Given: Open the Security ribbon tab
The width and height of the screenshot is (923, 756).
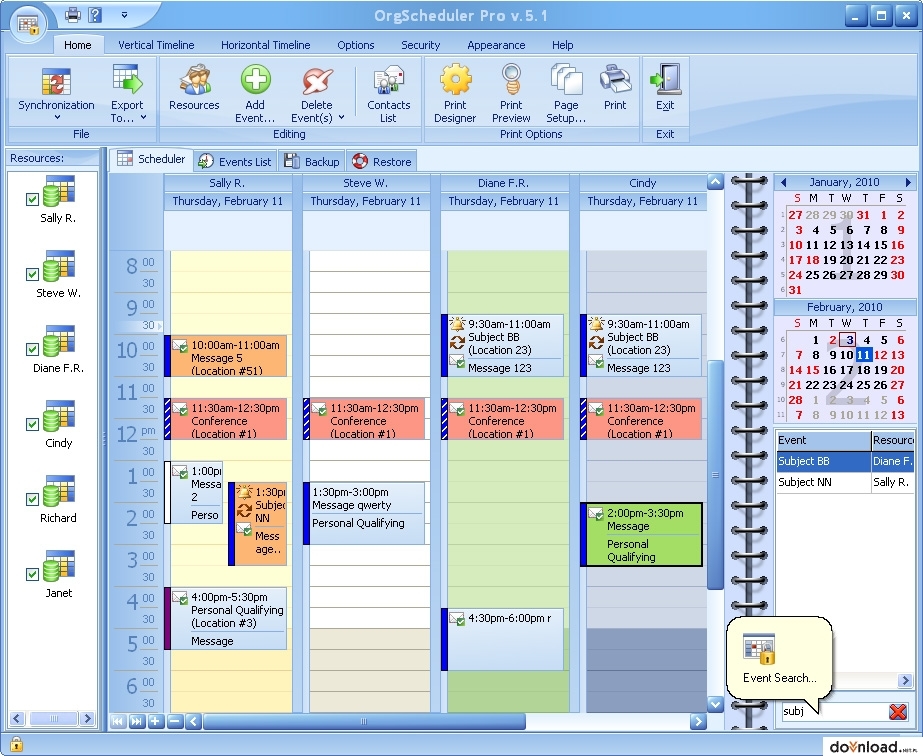Looking at the screenshot, I should point(420,45).
